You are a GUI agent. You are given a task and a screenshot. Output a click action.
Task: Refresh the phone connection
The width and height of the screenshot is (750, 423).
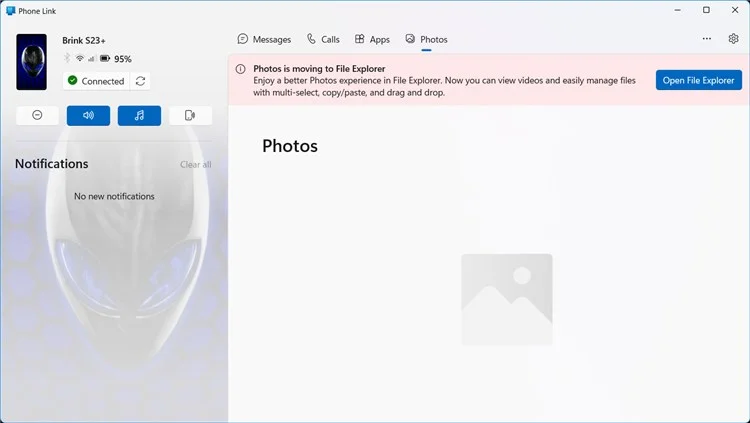(140, 81)
